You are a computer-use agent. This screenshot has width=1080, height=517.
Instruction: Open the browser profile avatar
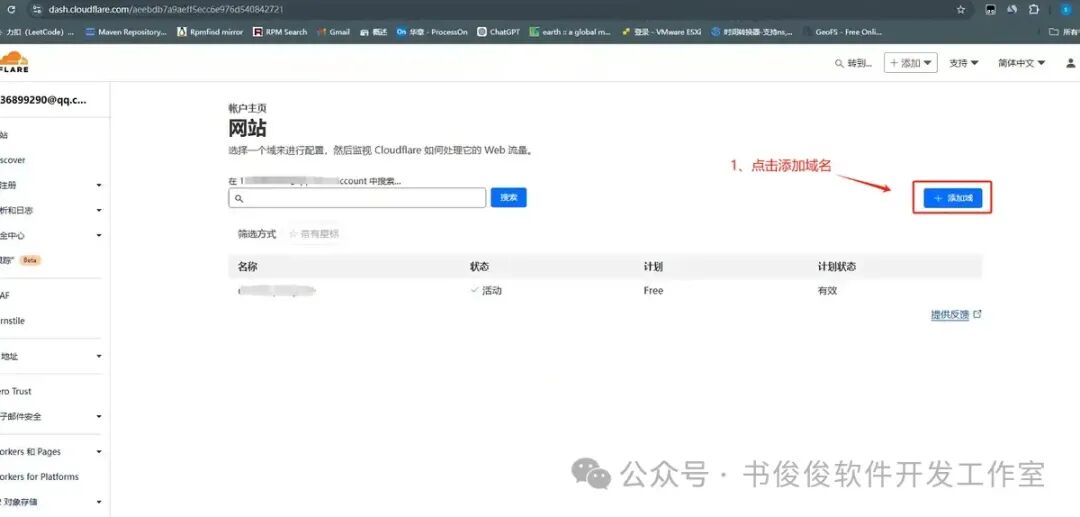point(1066,10)
